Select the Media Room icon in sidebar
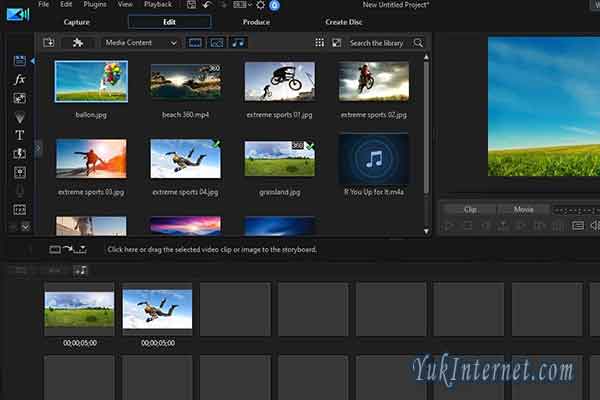The height and width of the screenshot is (400, 600). point(19,60)
